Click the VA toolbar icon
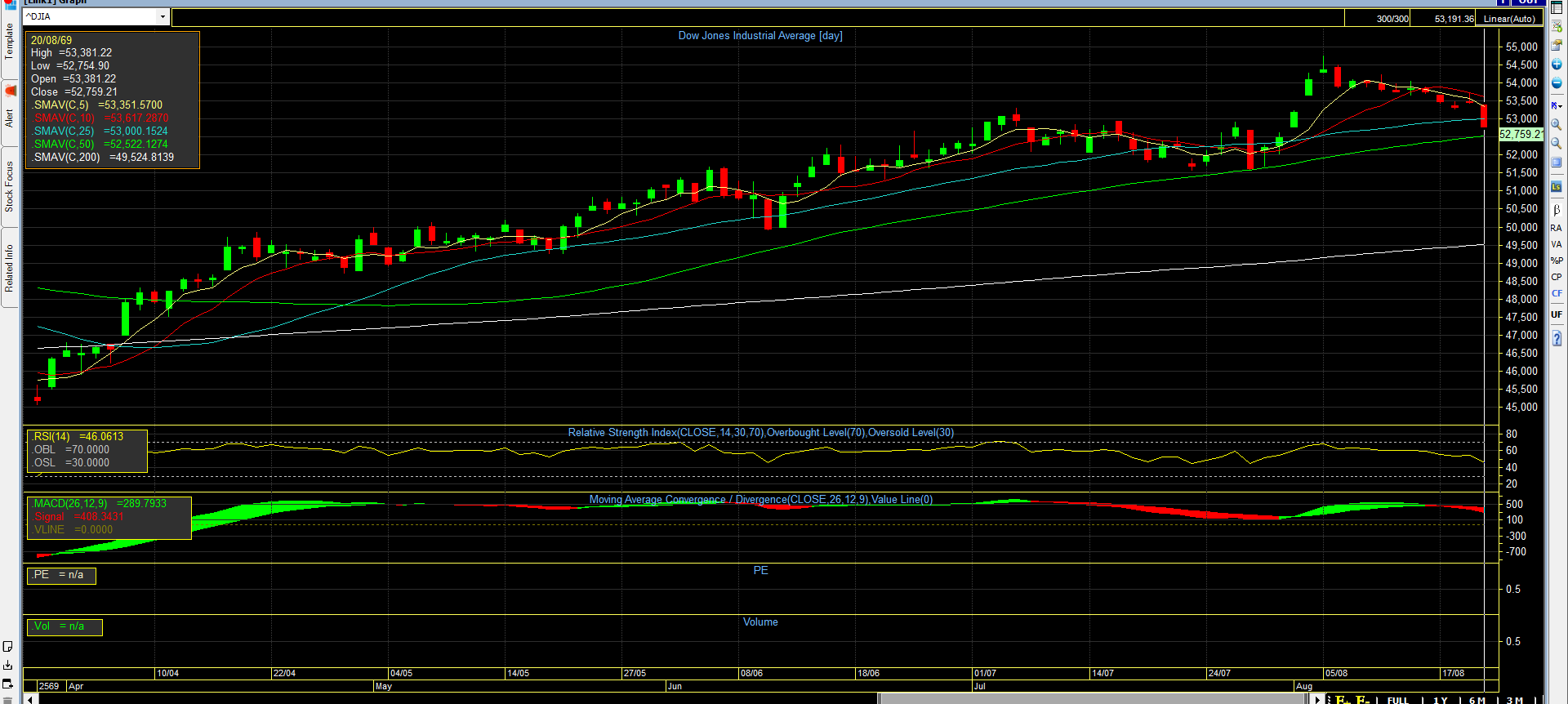This screenshot has width=1568, height=704. tap(1557, 244)
